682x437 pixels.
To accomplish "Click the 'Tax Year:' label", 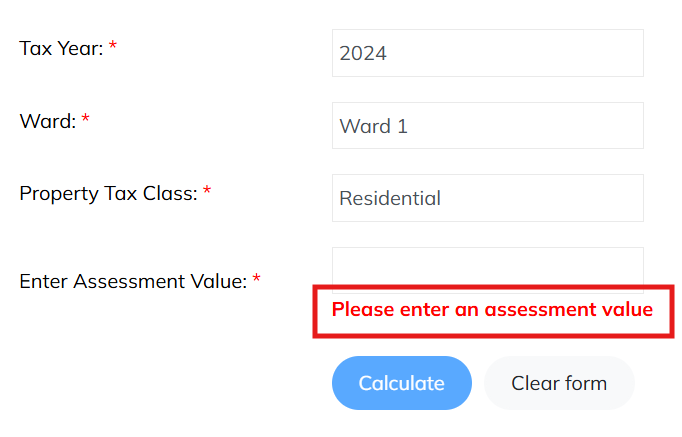I will pos(61,48).
